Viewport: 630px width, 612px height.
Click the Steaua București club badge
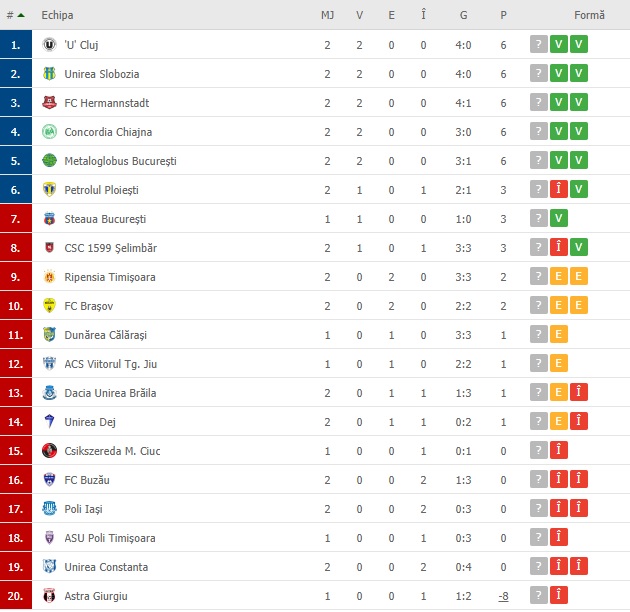tap(49, 219)
